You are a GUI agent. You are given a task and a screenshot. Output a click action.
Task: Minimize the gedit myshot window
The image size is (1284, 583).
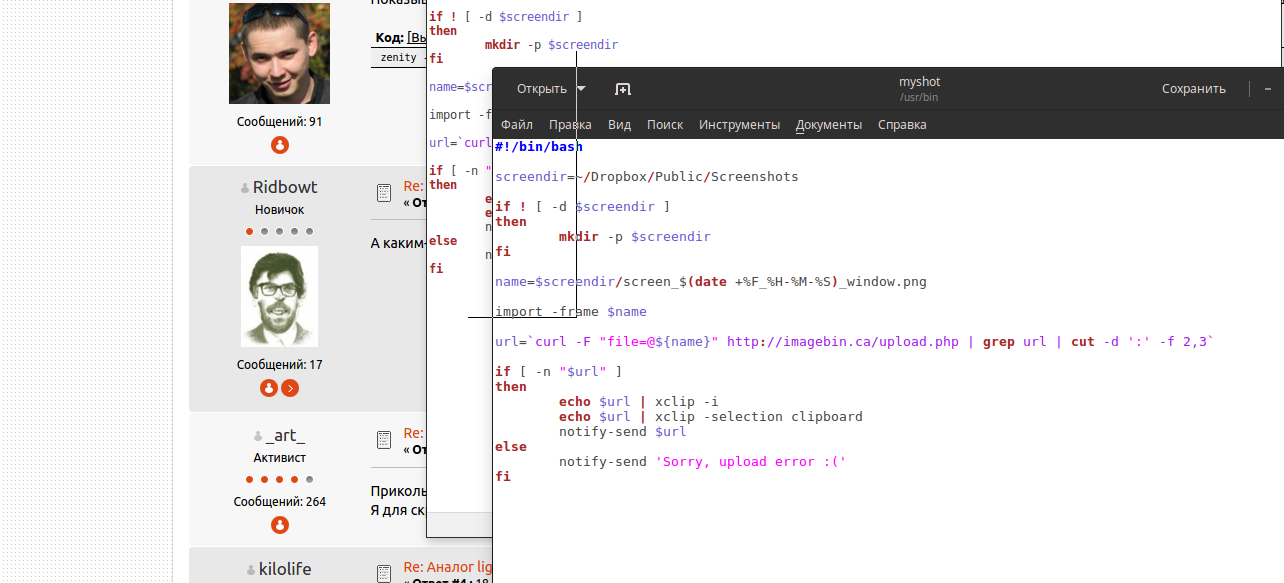[1268, 89]
